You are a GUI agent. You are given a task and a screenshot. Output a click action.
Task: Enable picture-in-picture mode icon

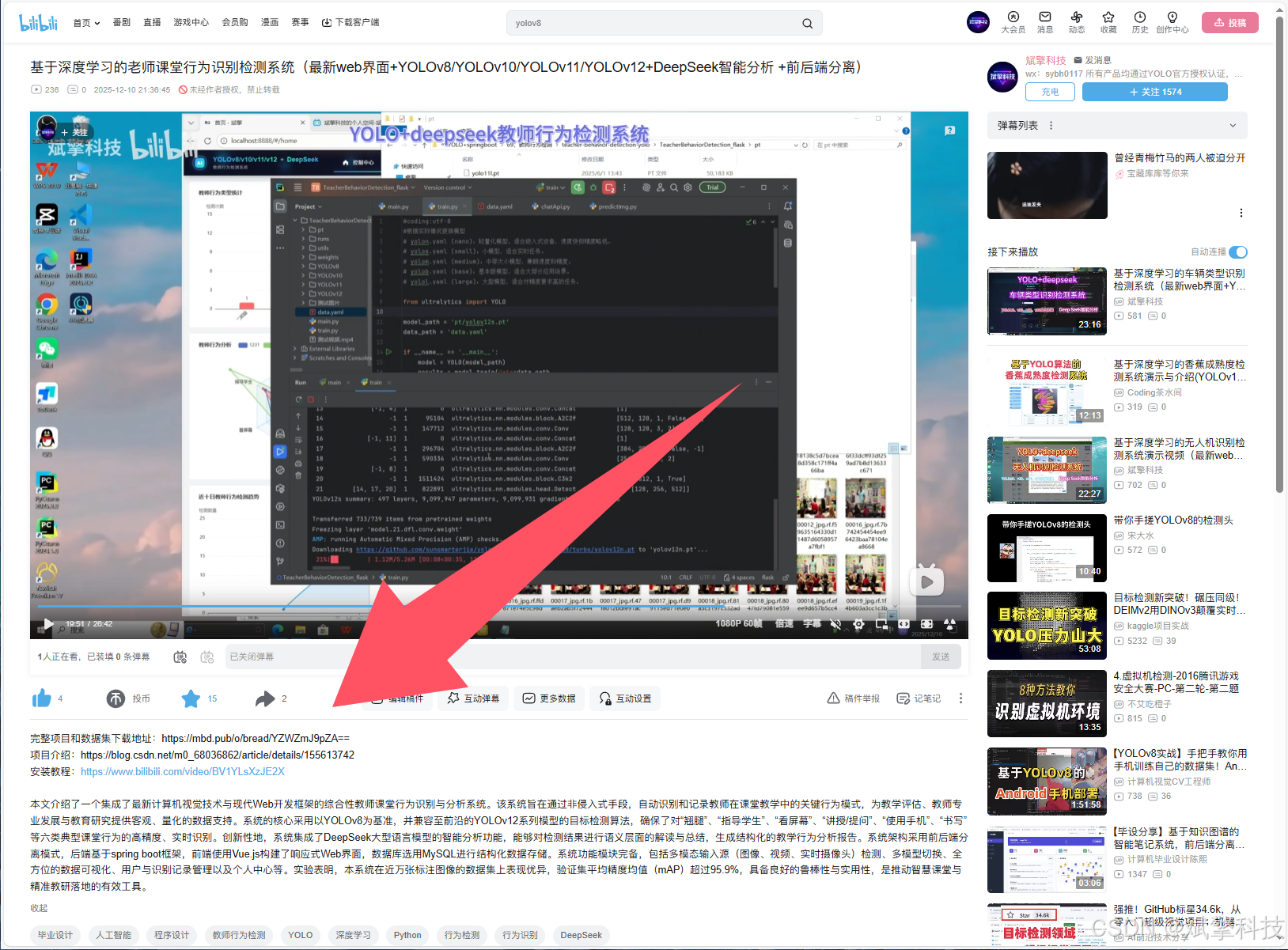881,624
